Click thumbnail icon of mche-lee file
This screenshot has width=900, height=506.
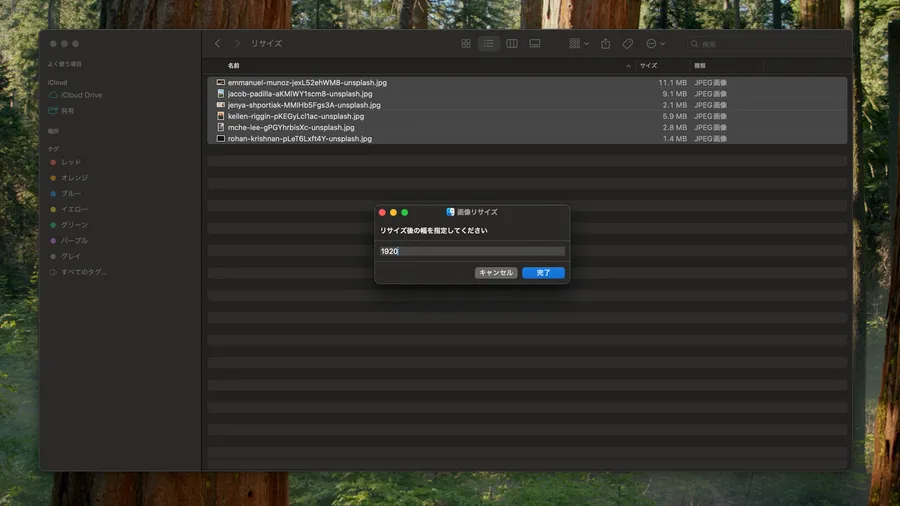pos(220,127)
